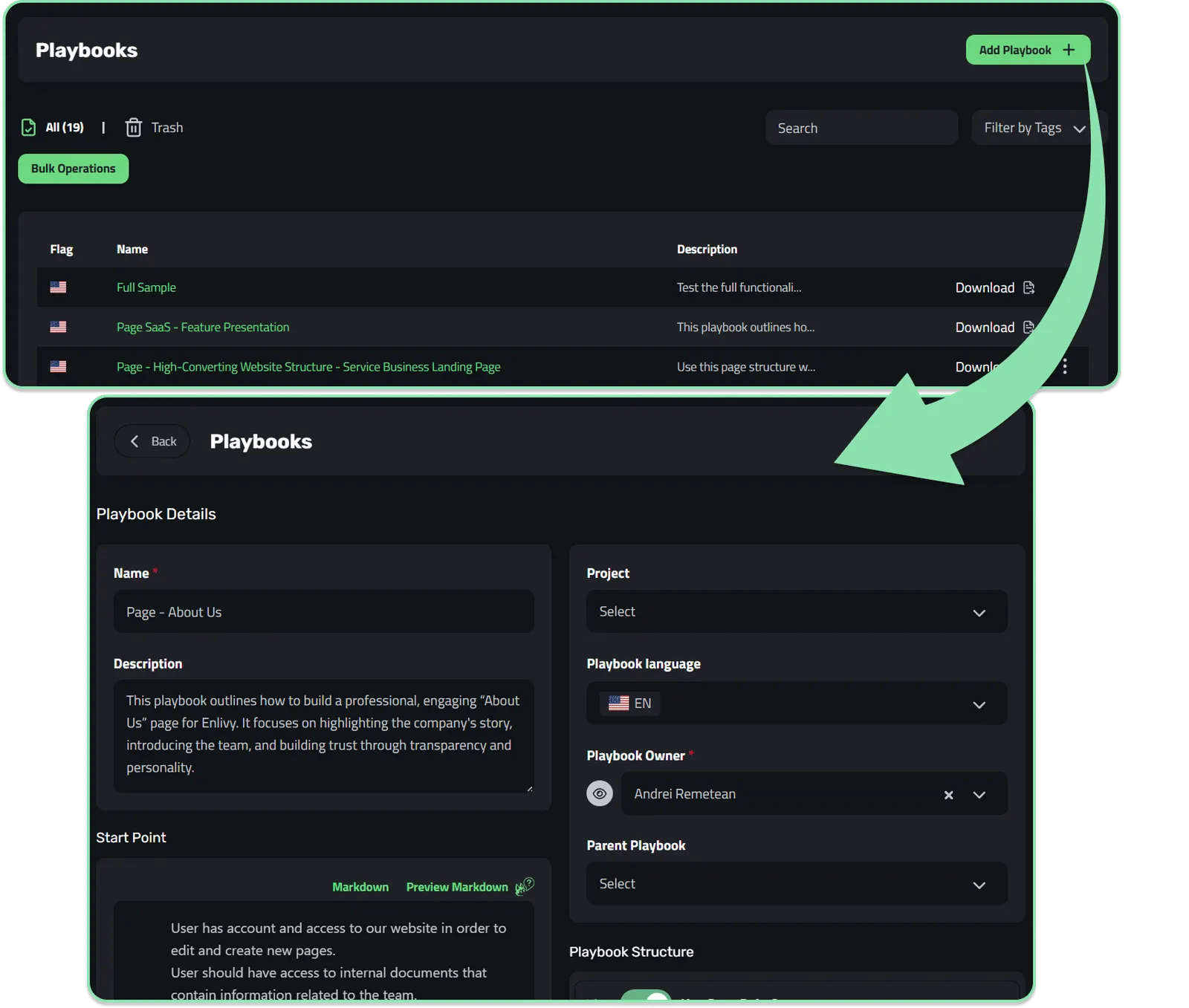Open Page SaaS - Feature Presentation playbook
Viewport: 1189px width, 1008px height.
[x=203, y=327]
